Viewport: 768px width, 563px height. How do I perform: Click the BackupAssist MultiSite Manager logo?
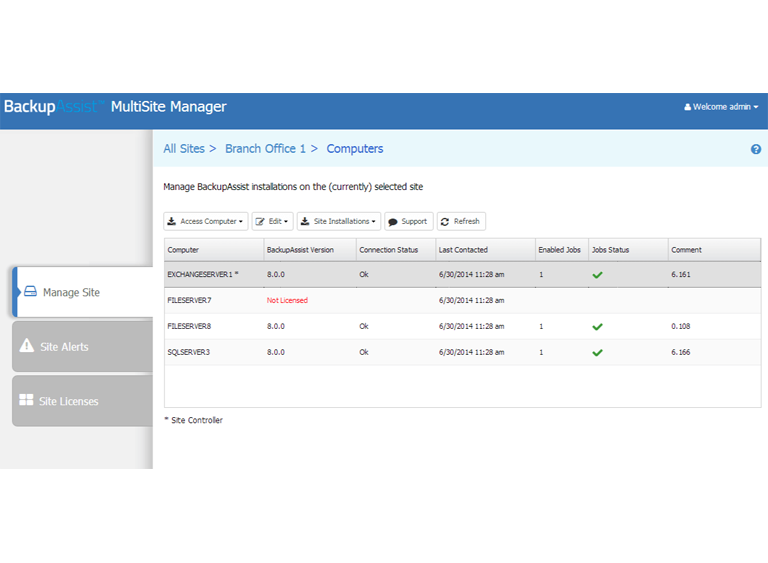click(115, 107)
